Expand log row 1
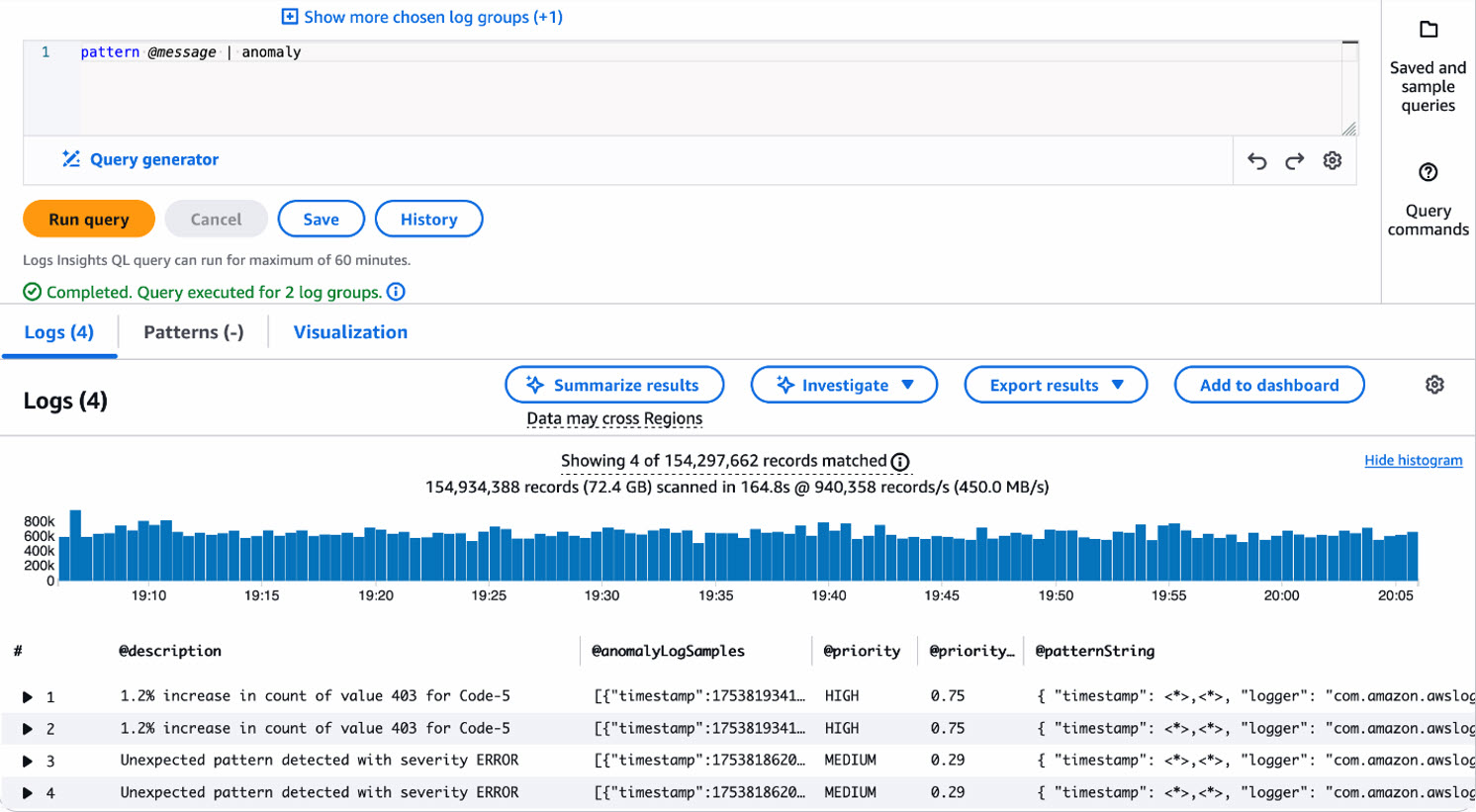The width and height of the screenshot is (1476, 812). point(28,697)
